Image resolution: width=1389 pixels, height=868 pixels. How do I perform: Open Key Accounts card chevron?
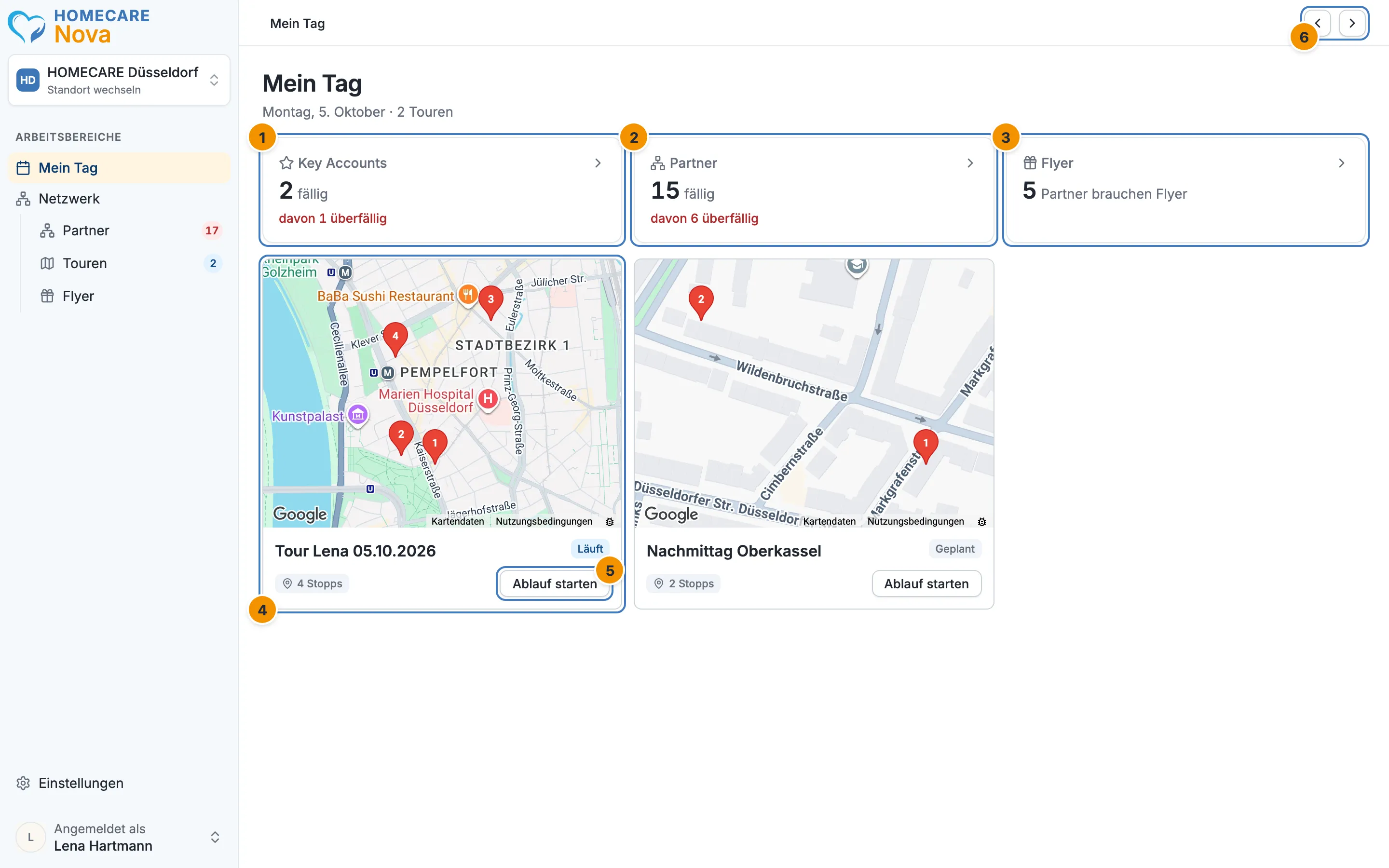point(598,163)
